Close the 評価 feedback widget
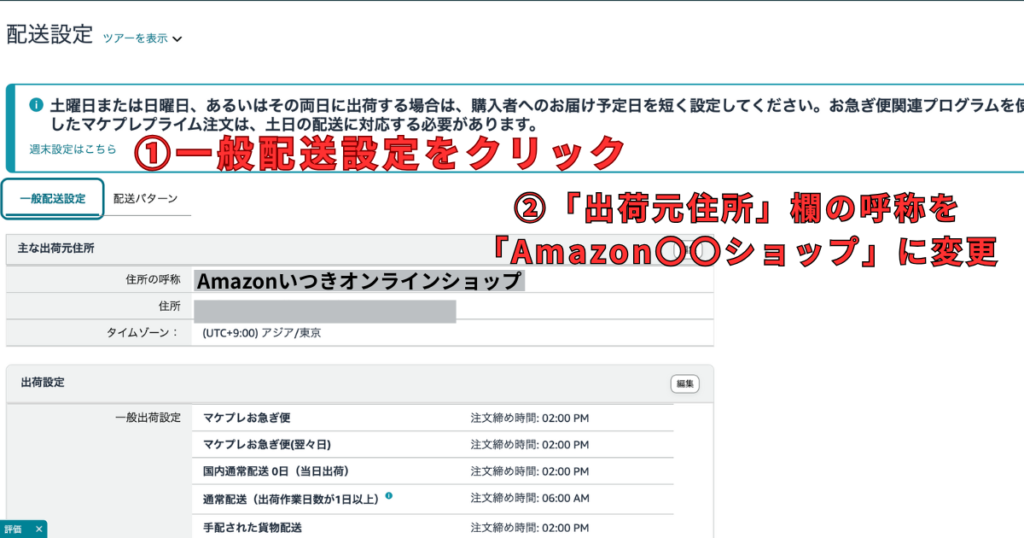Screen dimensions: 1024x538 click(39, 529)
